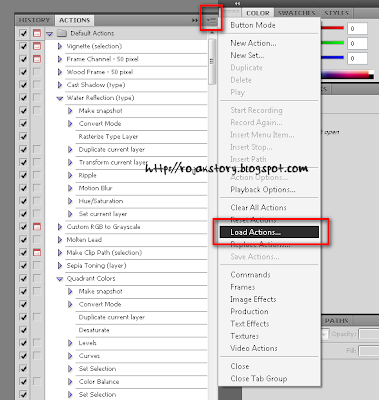Uncheck Vignette (selection) item checkbox
This screenshot has width=379, height=400.
(x=23, y=46)
